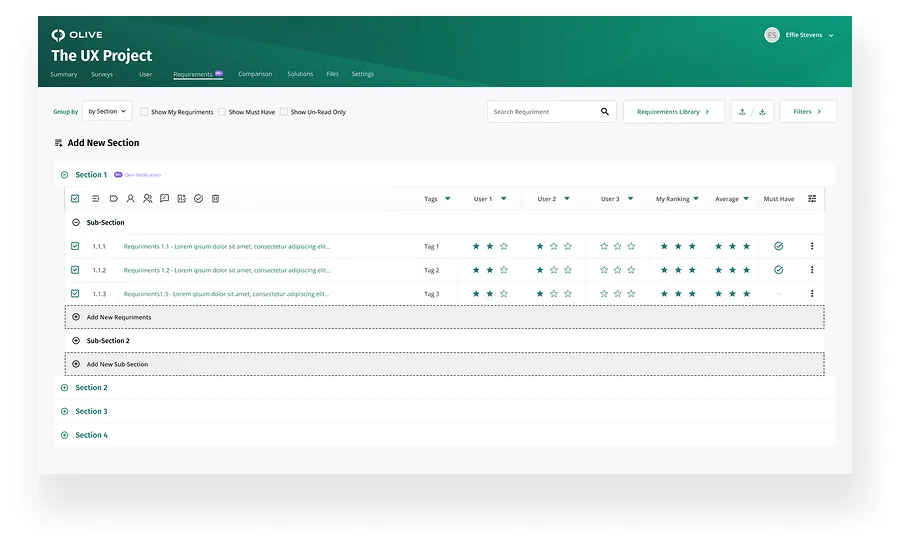Open the Tags column dropdown arrow
This screenshot has height=550, width=906.
[447, 199]
